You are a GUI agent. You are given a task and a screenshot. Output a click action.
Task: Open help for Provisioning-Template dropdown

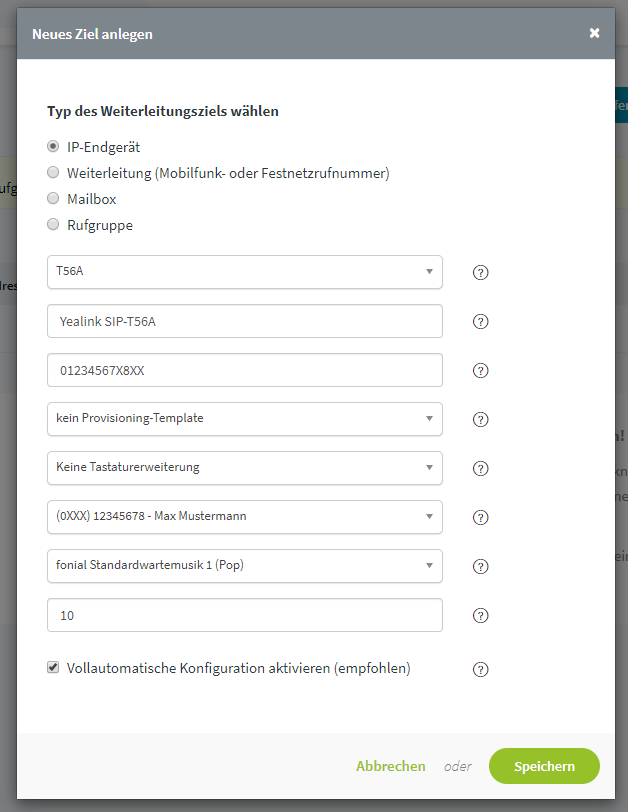click(x=480, y=419)
